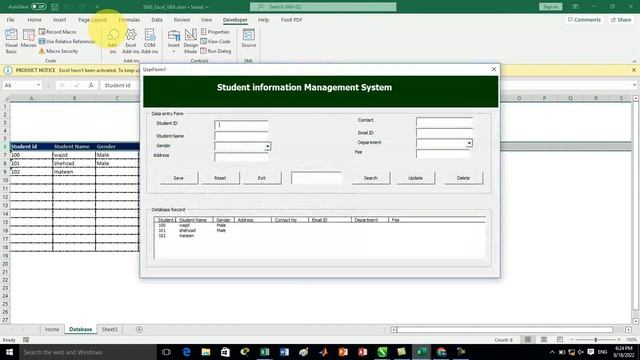Expand the Name Box dropdown
The height and width of the screenshot is (360, 640).
click(38, 85)
